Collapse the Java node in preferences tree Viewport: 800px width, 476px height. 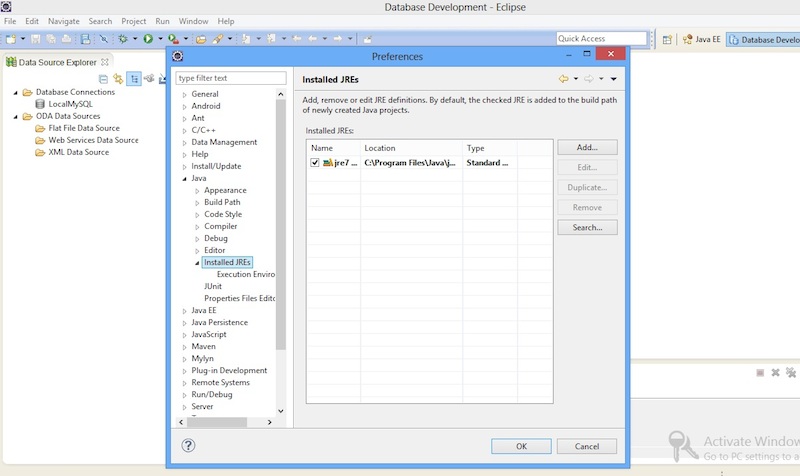185,179
